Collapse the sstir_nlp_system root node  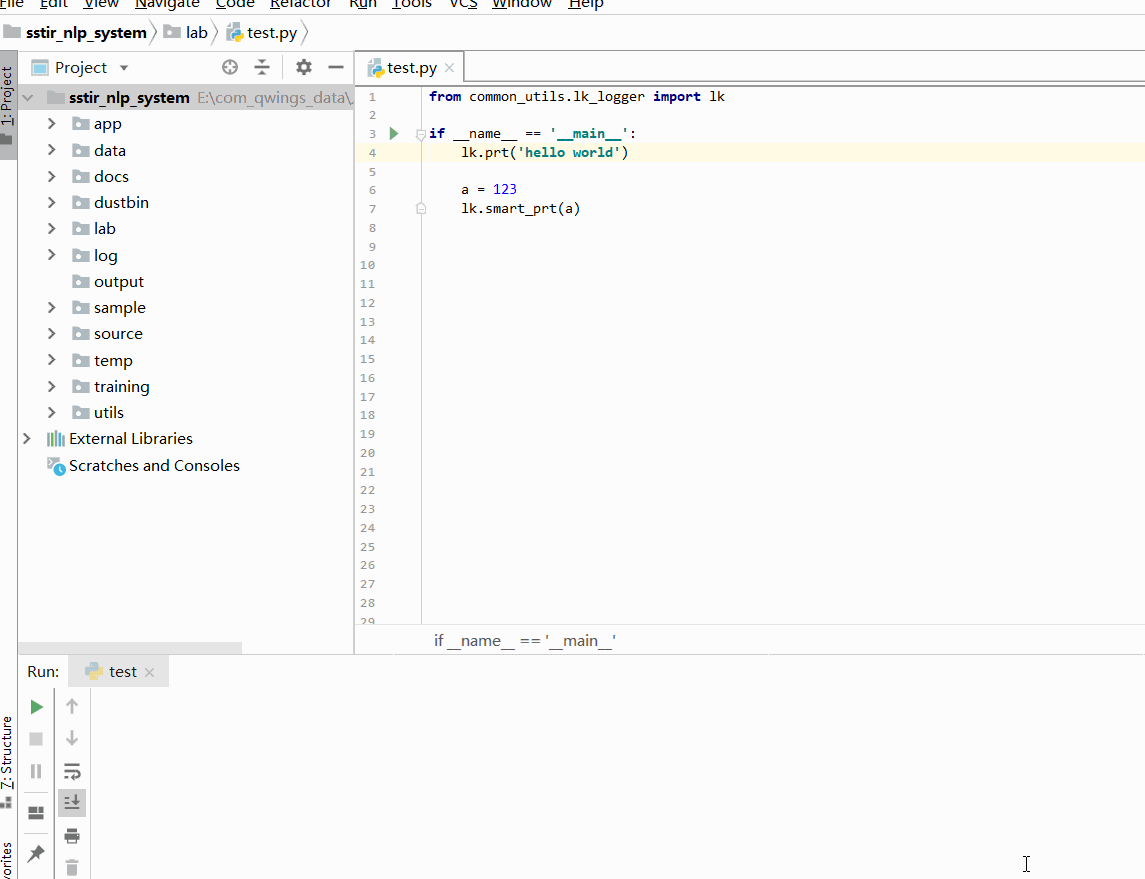coord(28,97)
